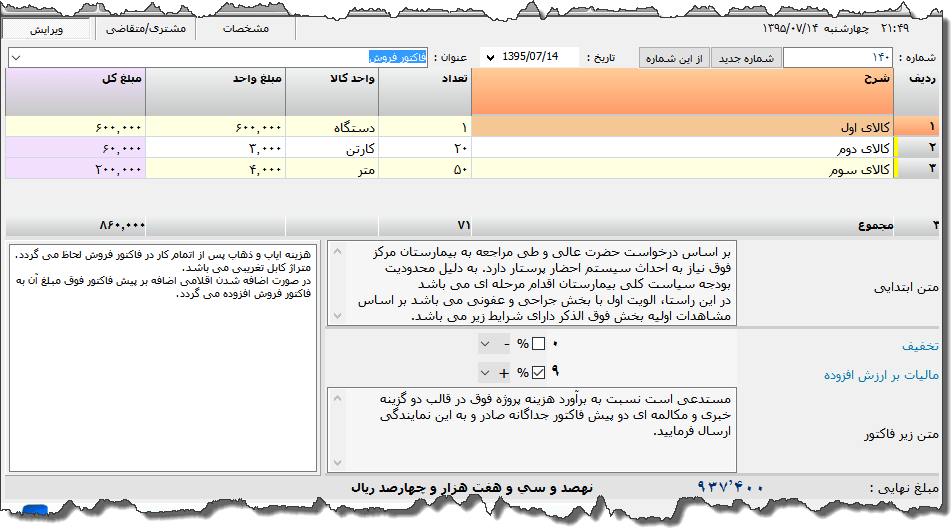This screenshot has width=951, height=528.
Task: Focus the invoice number field ۱۴۰
Action: [x=839, y=58]
